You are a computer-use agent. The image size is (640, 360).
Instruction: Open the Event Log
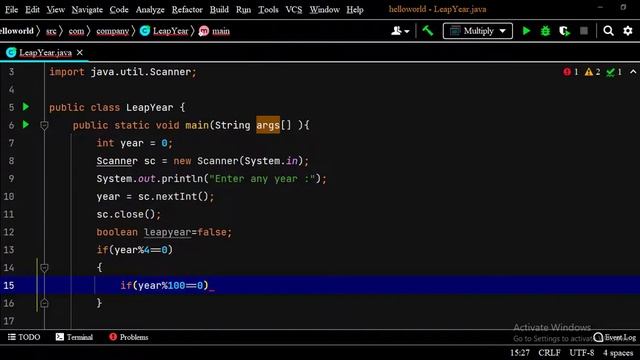coord(615,338)
